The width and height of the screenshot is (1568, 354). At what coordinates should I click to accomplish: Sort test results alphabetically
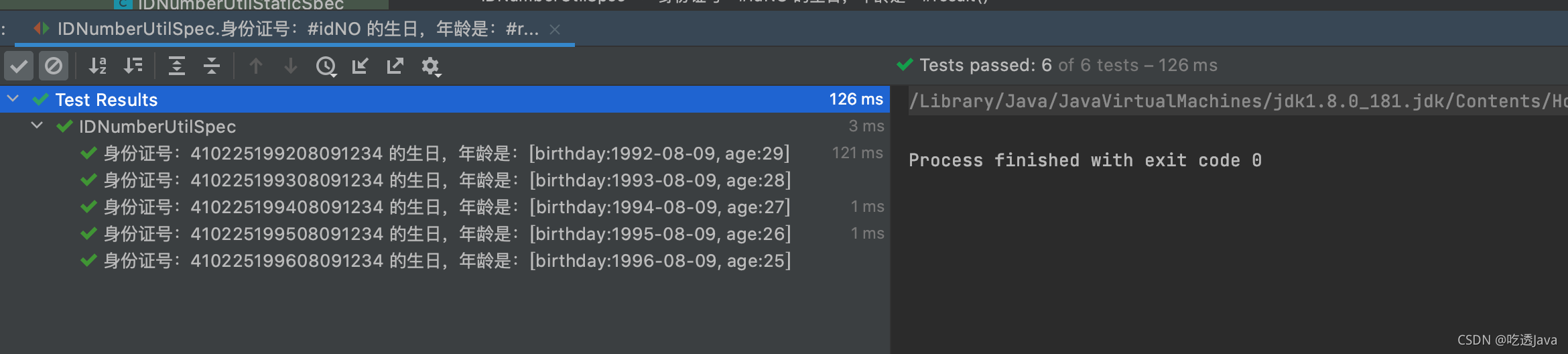coord(98,66)
